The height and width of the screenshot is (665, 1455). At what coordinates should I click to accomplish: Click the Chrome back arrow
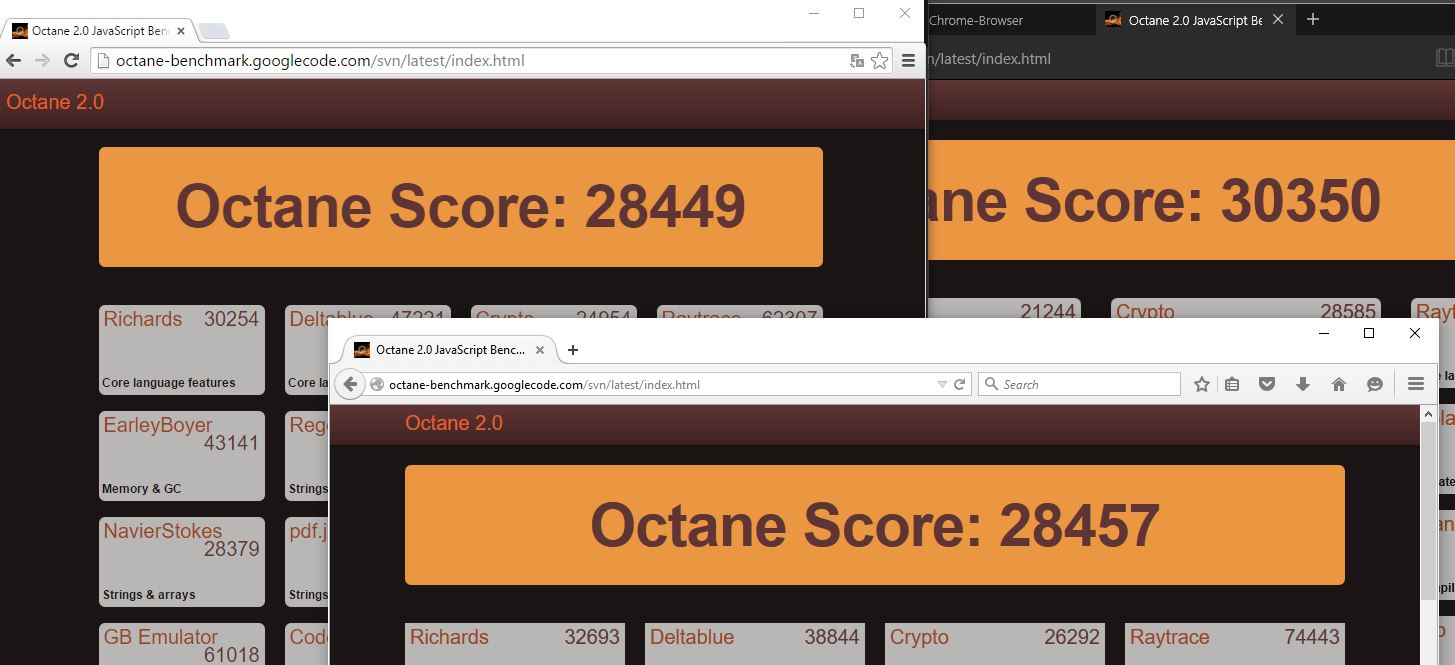[14, 60]
